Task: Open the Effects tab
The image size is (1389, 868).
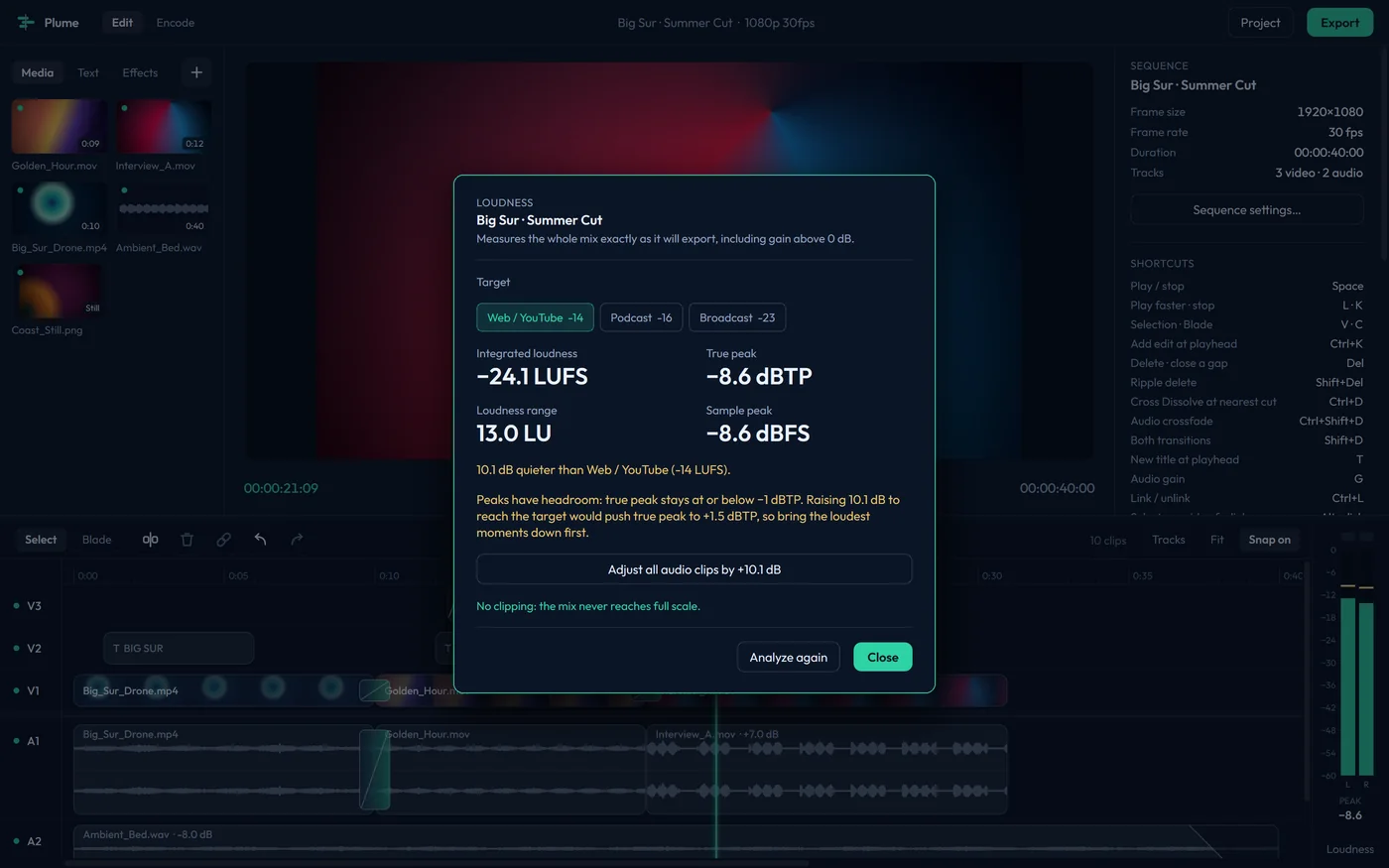Action: click(140, 72)
